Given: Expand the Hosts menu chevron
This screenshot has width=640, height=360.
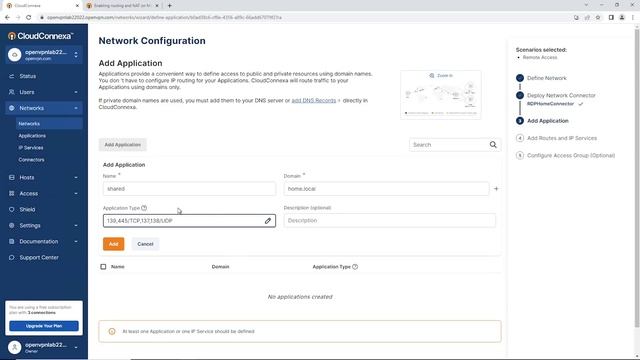Looking at the screenshot, I should 76,178.
